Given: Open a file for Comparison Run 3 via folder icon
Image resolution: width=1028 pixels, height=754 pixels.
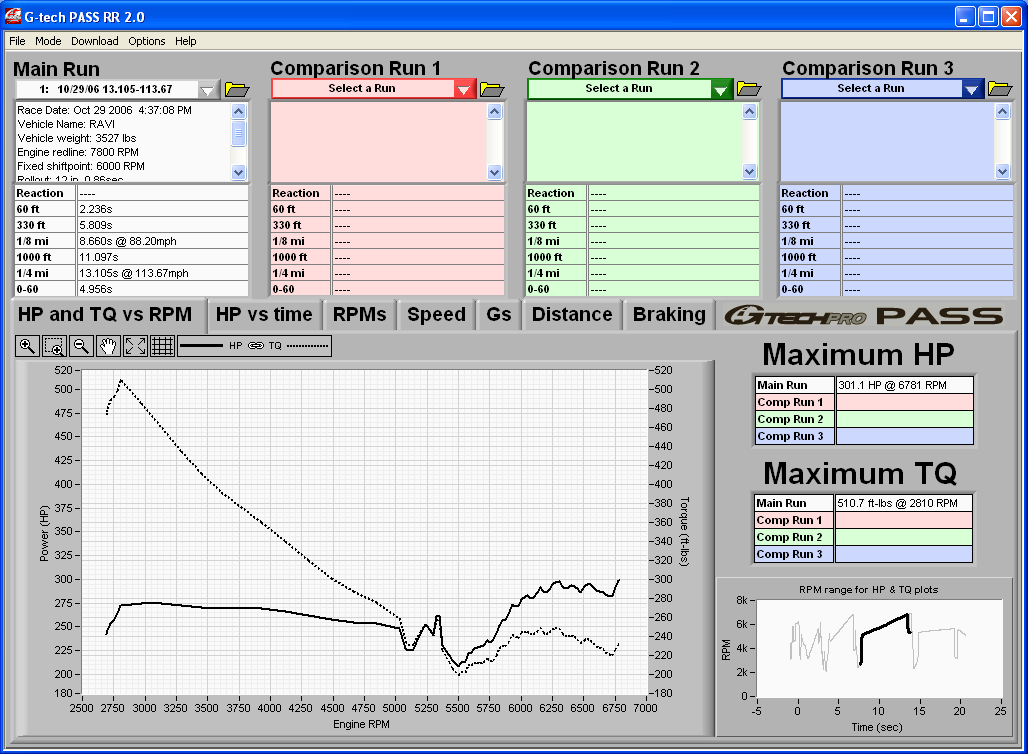Looking at the screenshot, I should pyautogui.click(x=1000, y=89).
